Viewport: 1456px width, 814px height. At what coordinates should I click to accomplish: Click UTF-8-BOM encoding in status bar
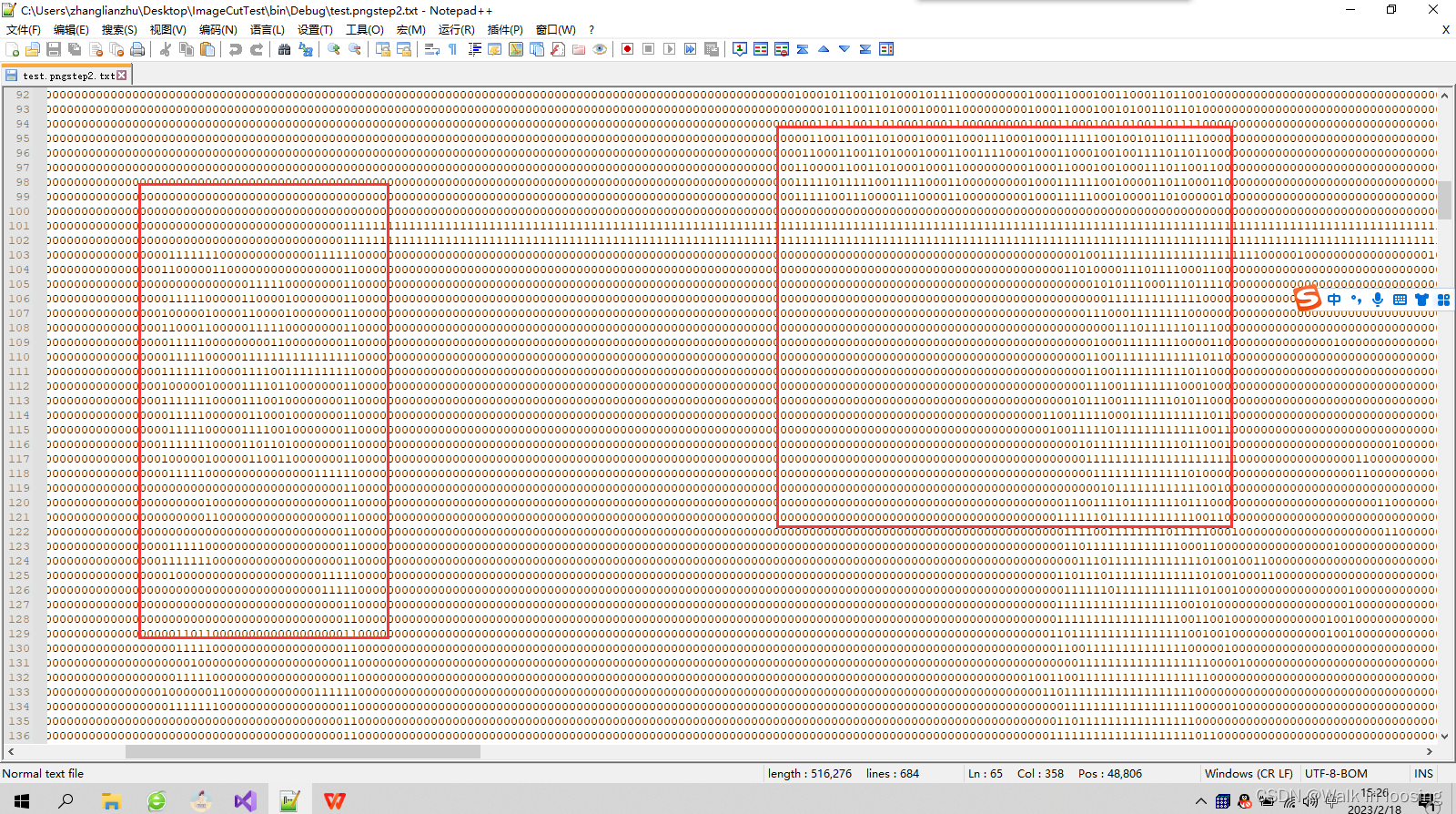[x=1336, y=774]
